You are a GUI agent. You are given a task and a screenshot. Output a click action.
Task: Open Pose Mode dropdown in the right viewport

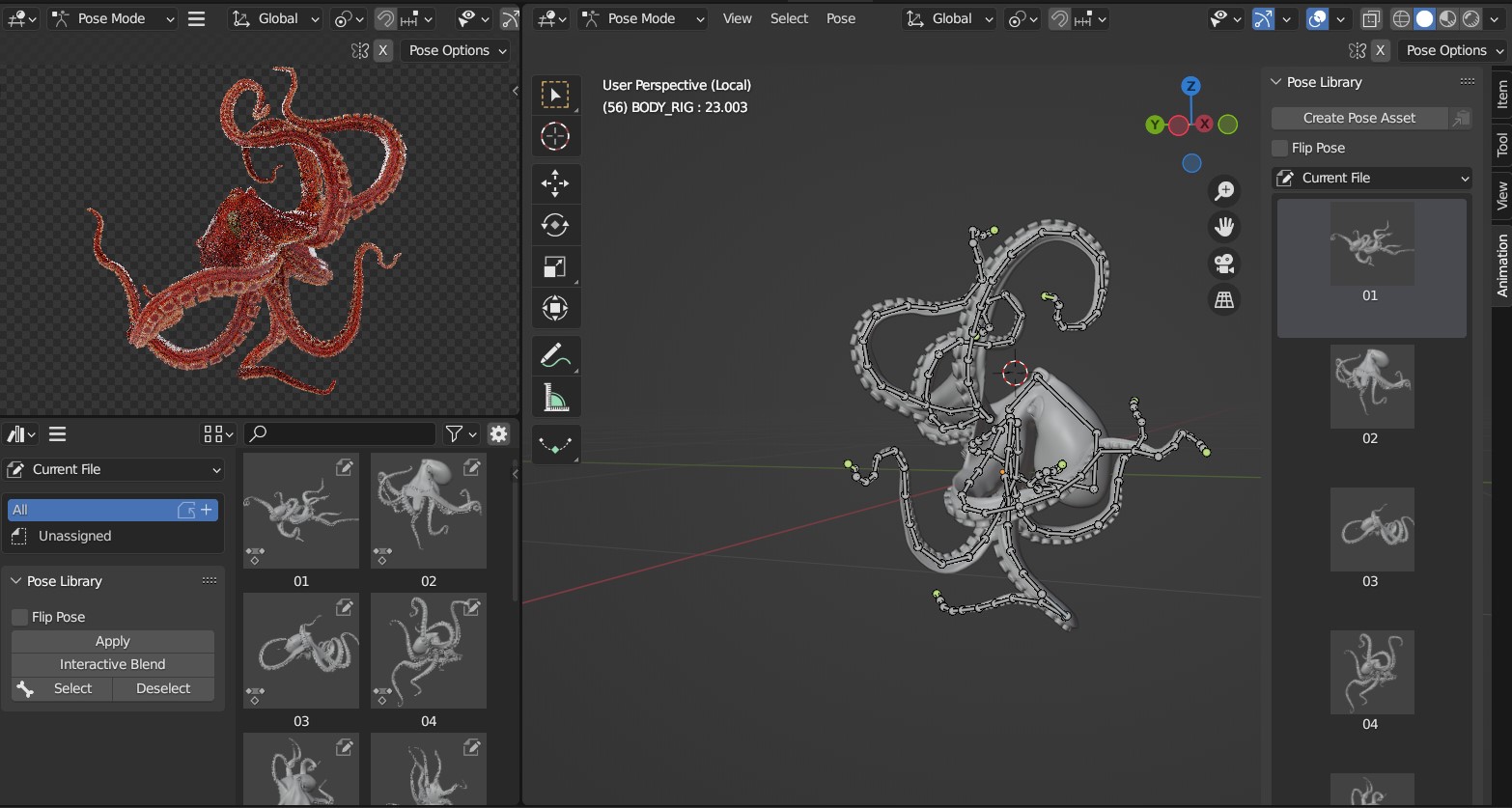click(642, 18)
